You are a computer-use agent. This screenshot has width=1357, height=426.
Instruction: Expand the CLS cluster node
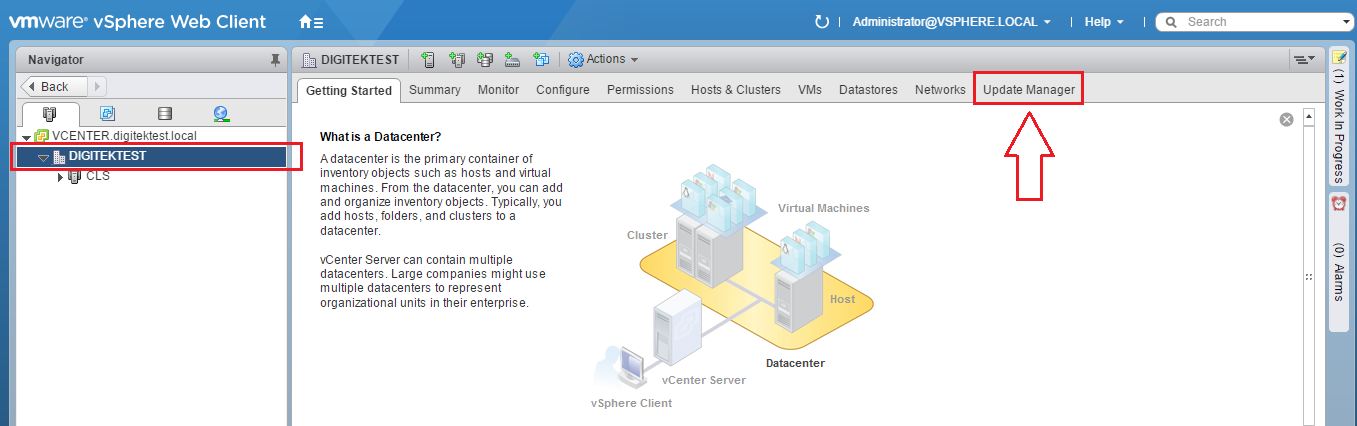[60, 177]
